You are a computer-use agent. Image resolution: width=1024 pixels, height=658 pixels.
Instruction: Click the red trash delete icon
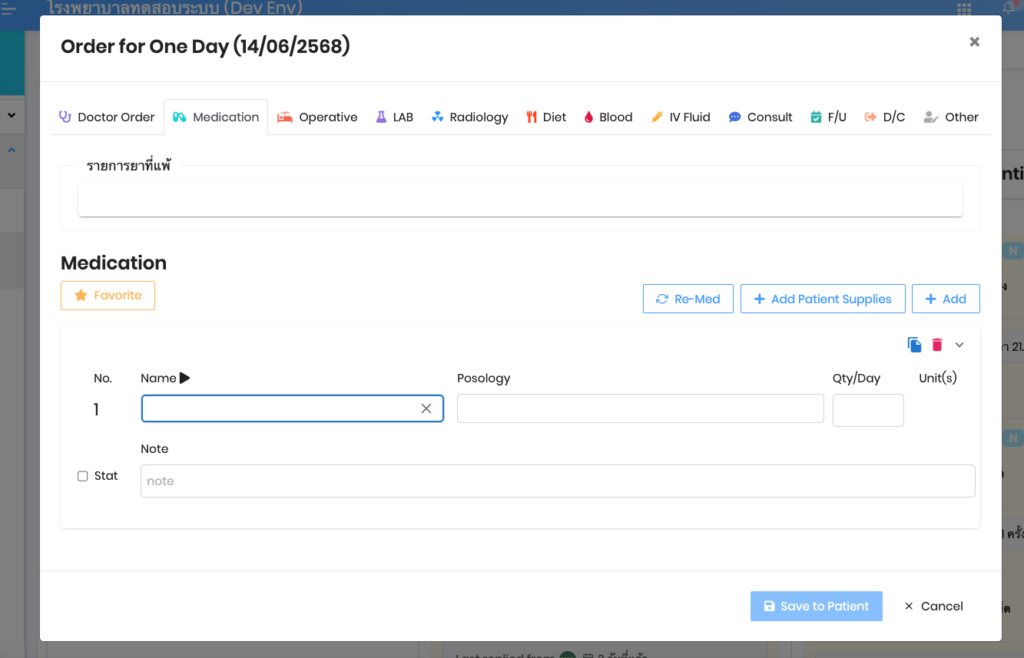(x=937, y=345)
